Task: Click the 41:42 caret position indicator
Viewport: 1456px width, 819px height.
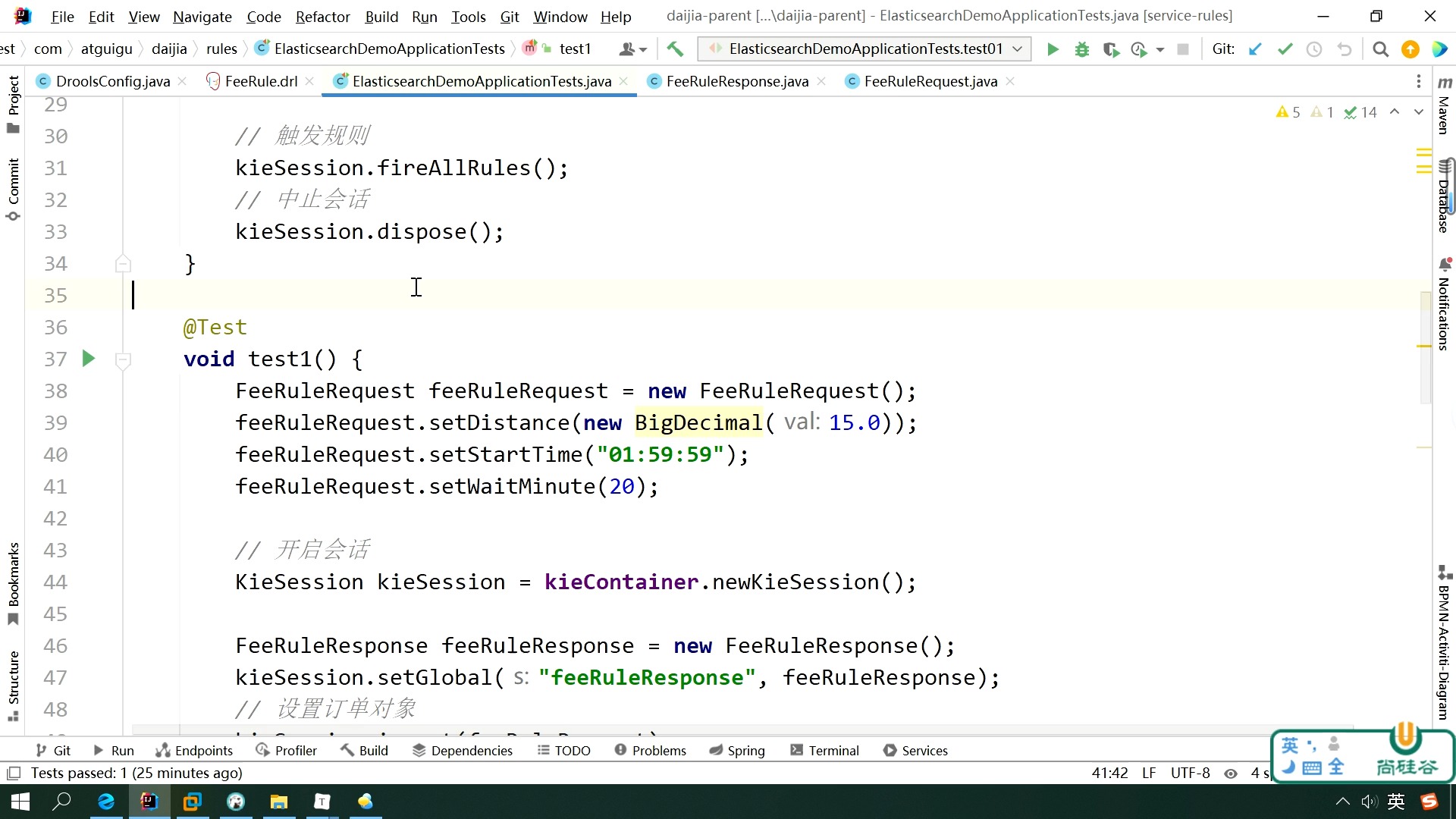Action: coord(1109,773)
